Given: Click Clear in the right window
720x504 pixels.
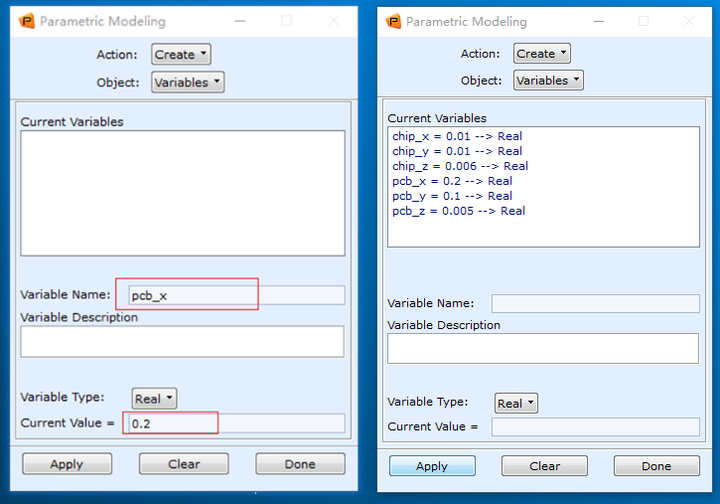Looking at the screenshot, I should [545, 466].
